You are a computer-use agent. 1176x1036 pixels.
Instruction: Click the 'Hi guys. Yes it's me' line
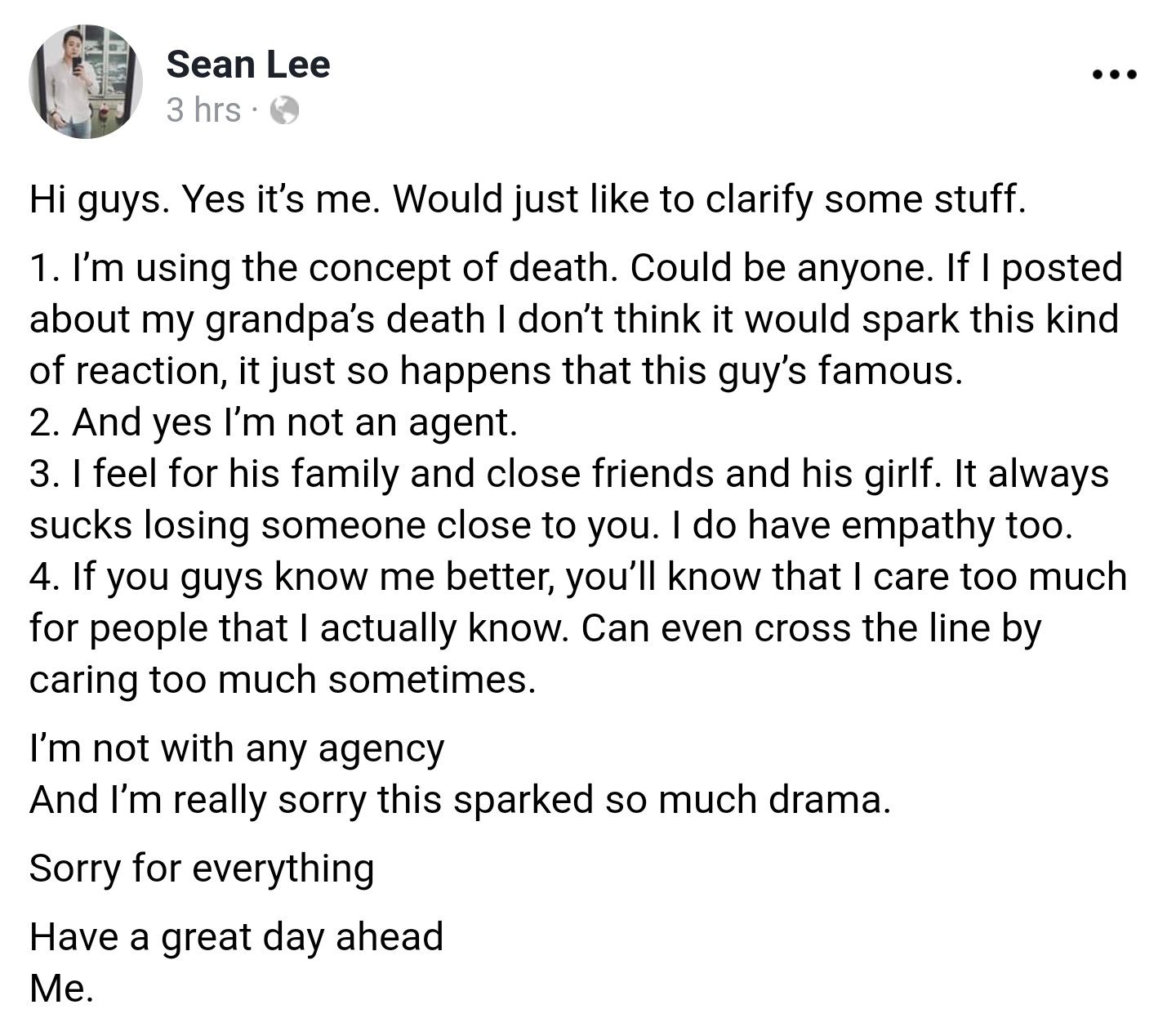click(x=528, y=201)
